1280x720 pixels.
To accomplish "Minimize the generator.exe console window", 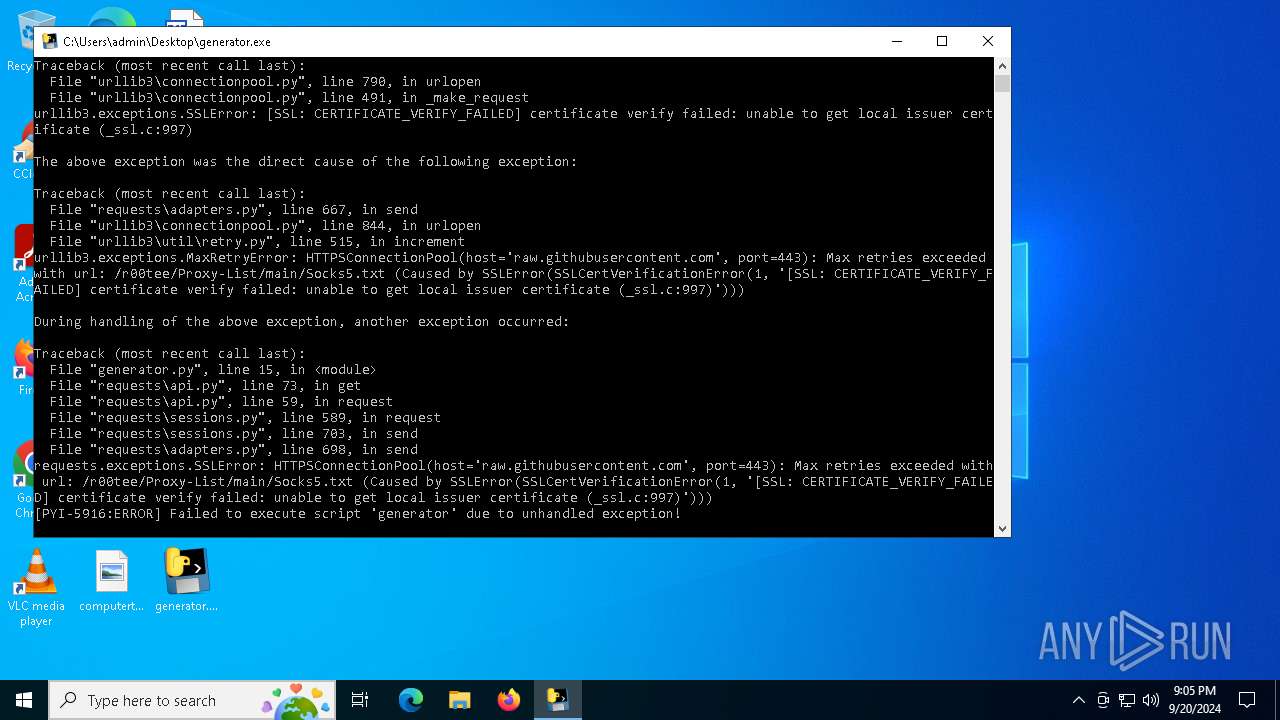I will tap(896, 41).
